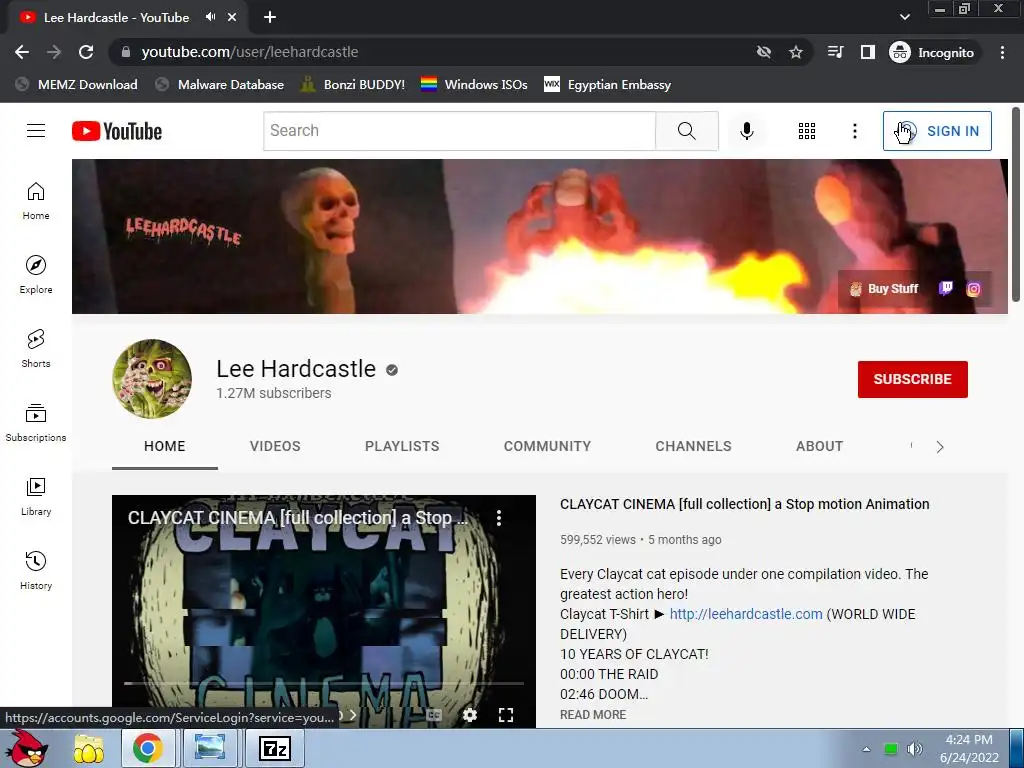Switch to the HOME channel tab
This screenshot has width=1024, height=768.
[165, 446]
